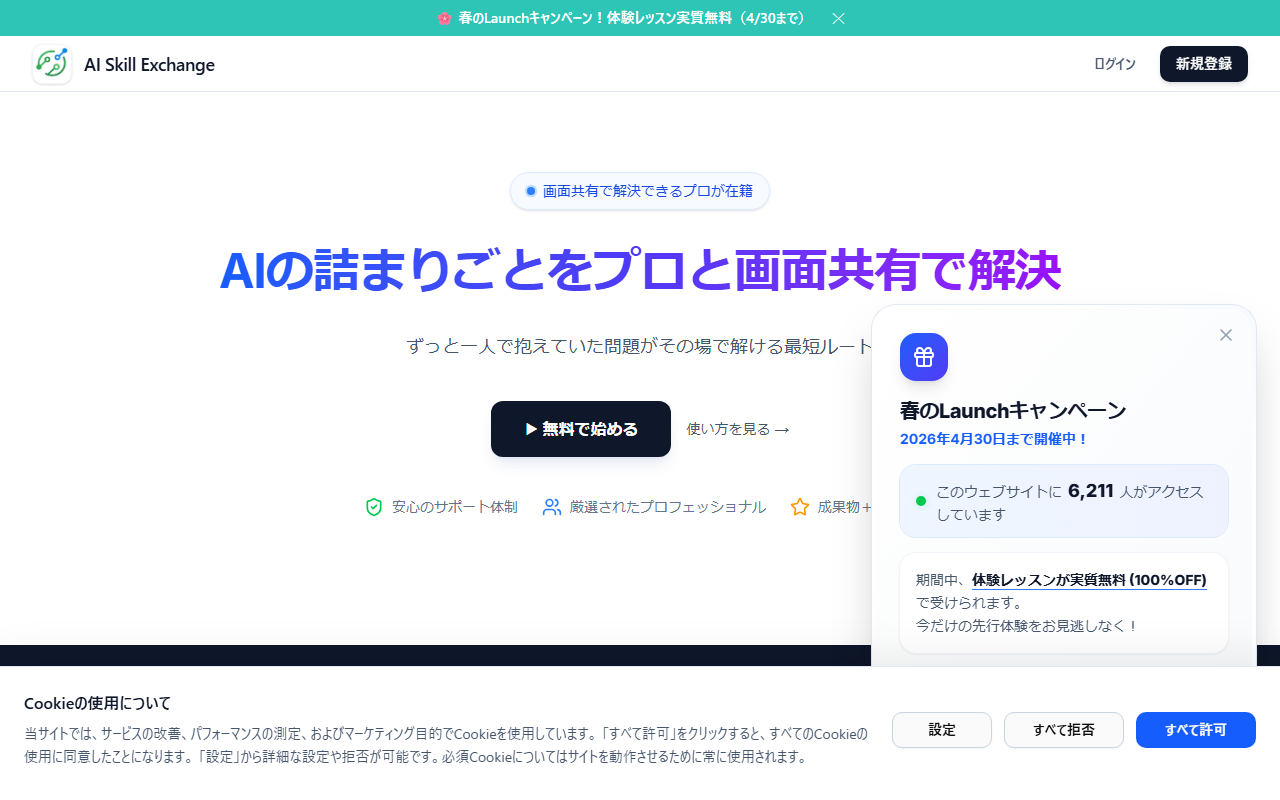Click the 新規登録 sign-up button
Viewport: 1280px width, 800px height.
(1204, 64)
